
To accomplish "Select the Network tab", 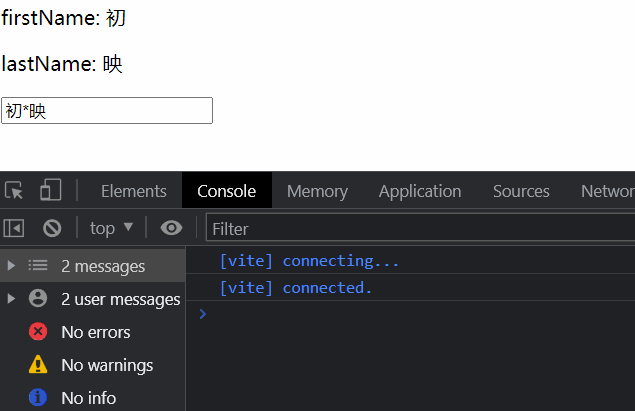I will point(608,191).
